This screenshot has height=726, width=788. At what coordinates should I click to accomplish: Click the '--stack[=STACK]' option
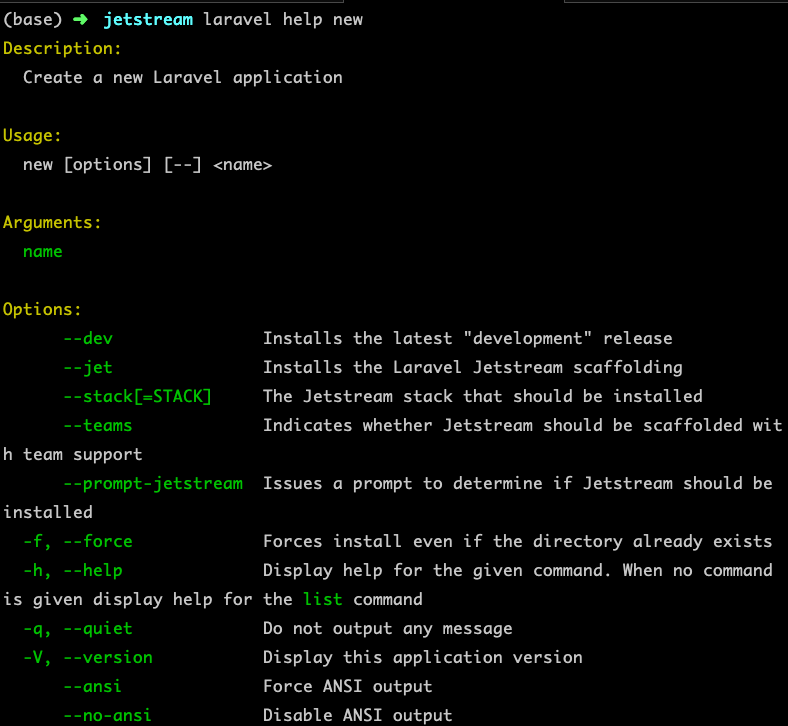point(137,396)
